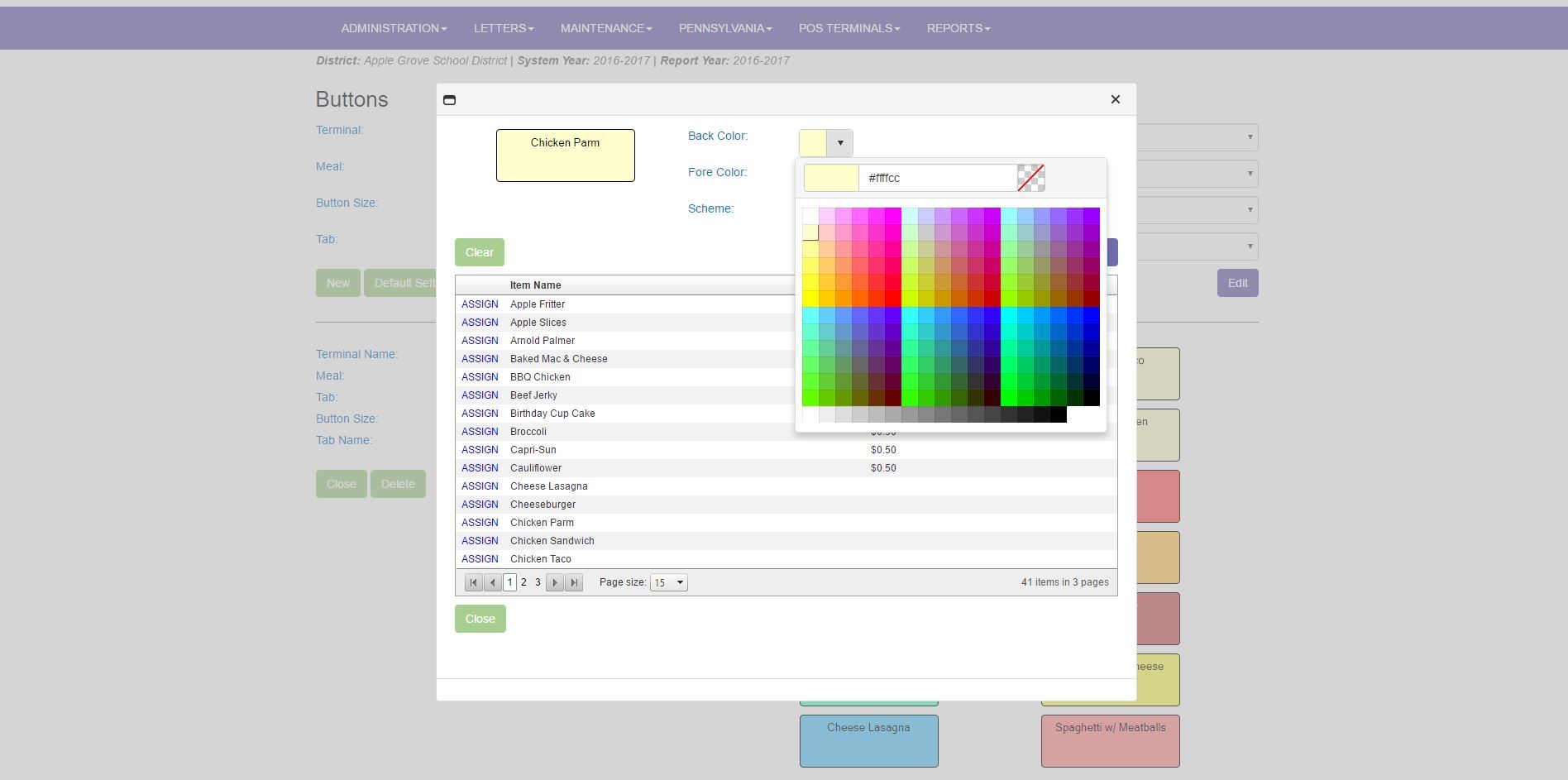The image size is (1568, 780).
Task: Expand the POS Terminals menu
Action: [849, 28]
